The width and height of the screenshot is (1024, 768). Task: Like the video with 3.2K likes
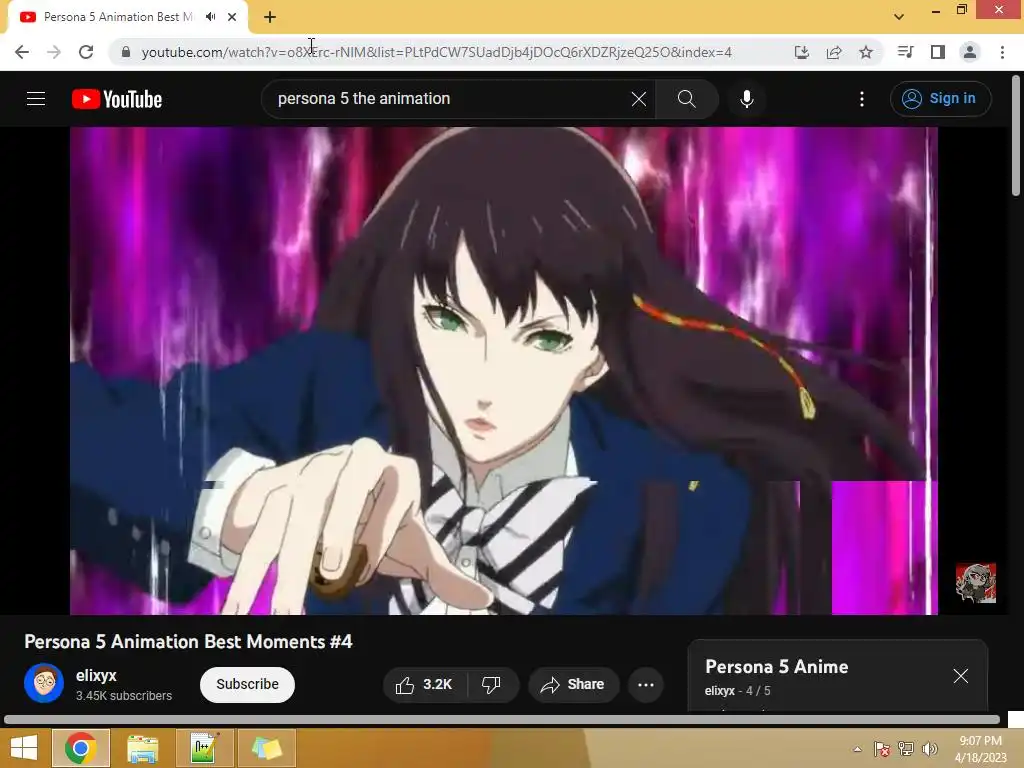pos(424,684)
